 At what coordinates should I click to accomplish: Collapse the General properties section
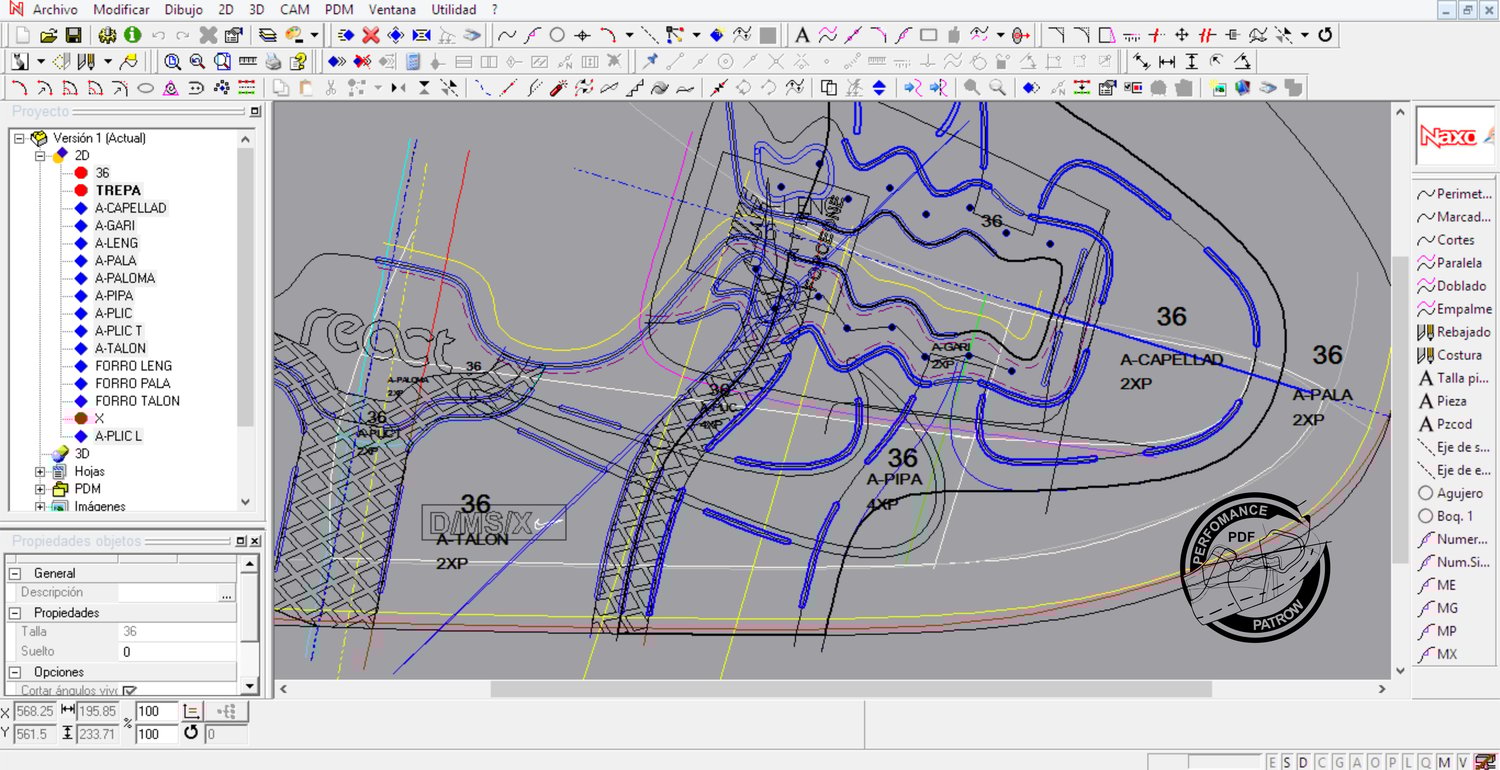click(x=15, y=573)
